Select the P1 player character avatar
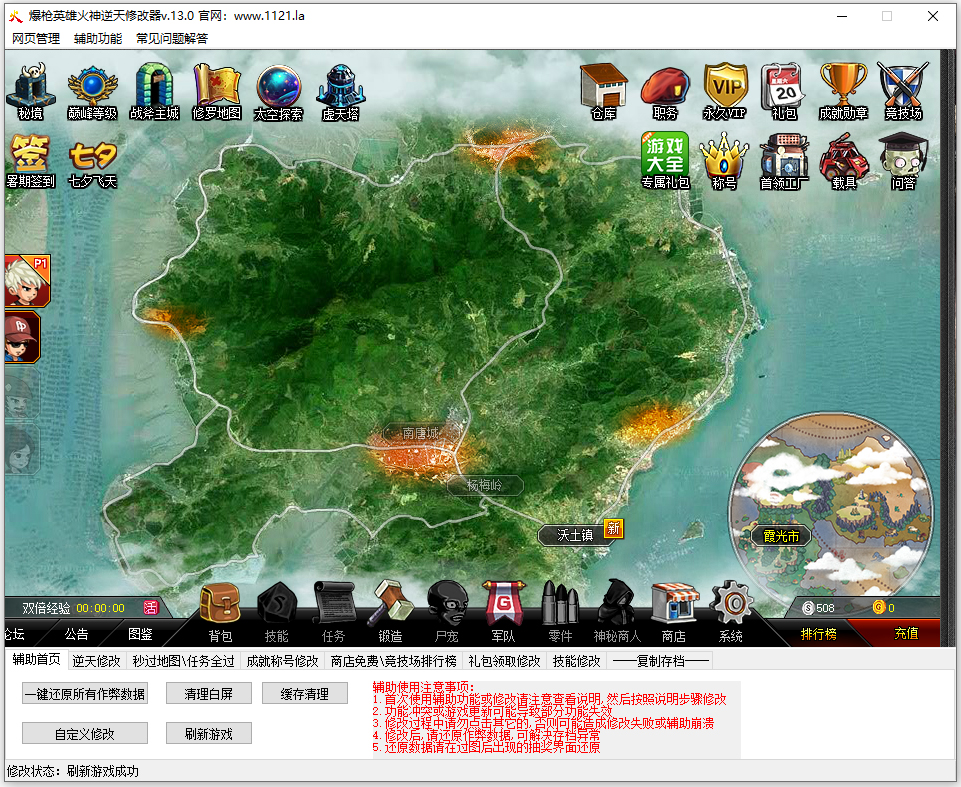The width and height of the screenshot is (961, 787). click(27, 280)
